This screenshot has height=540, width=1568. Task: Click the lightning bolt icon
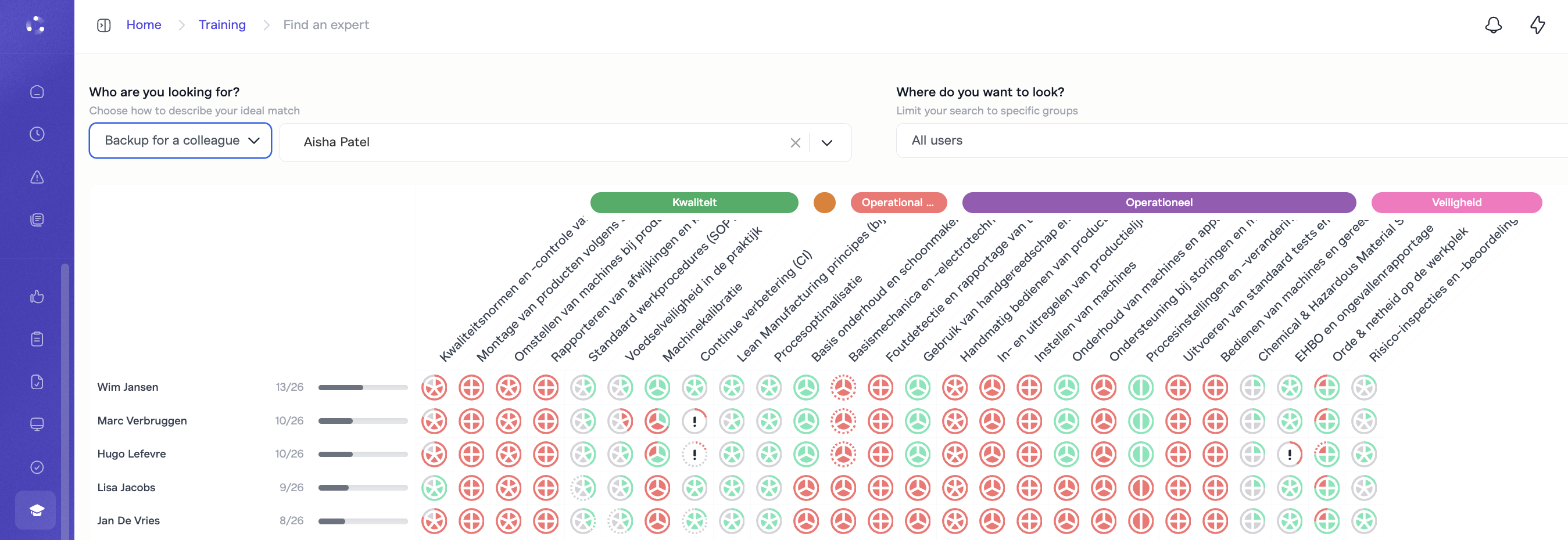click(x=1537, y=25)
